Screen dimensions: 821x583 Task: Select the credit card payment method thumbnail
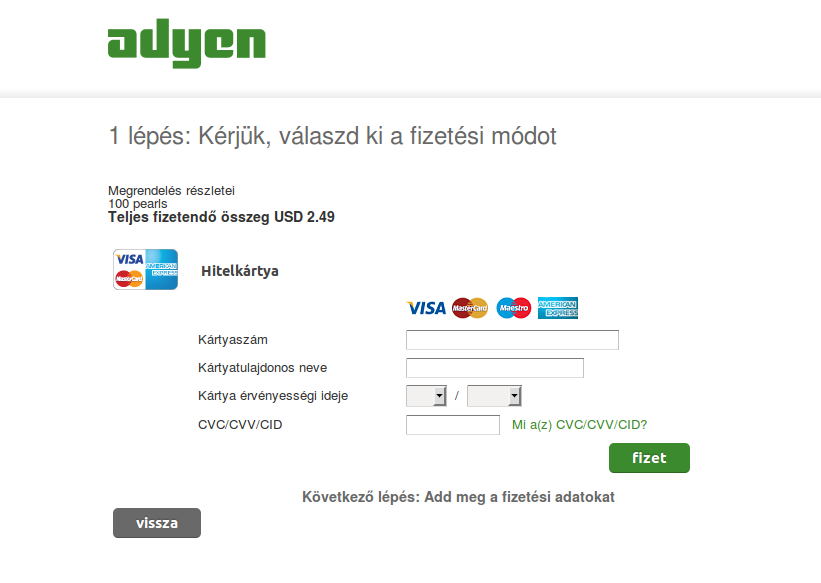pyautogui.click(x=146, y=270)
